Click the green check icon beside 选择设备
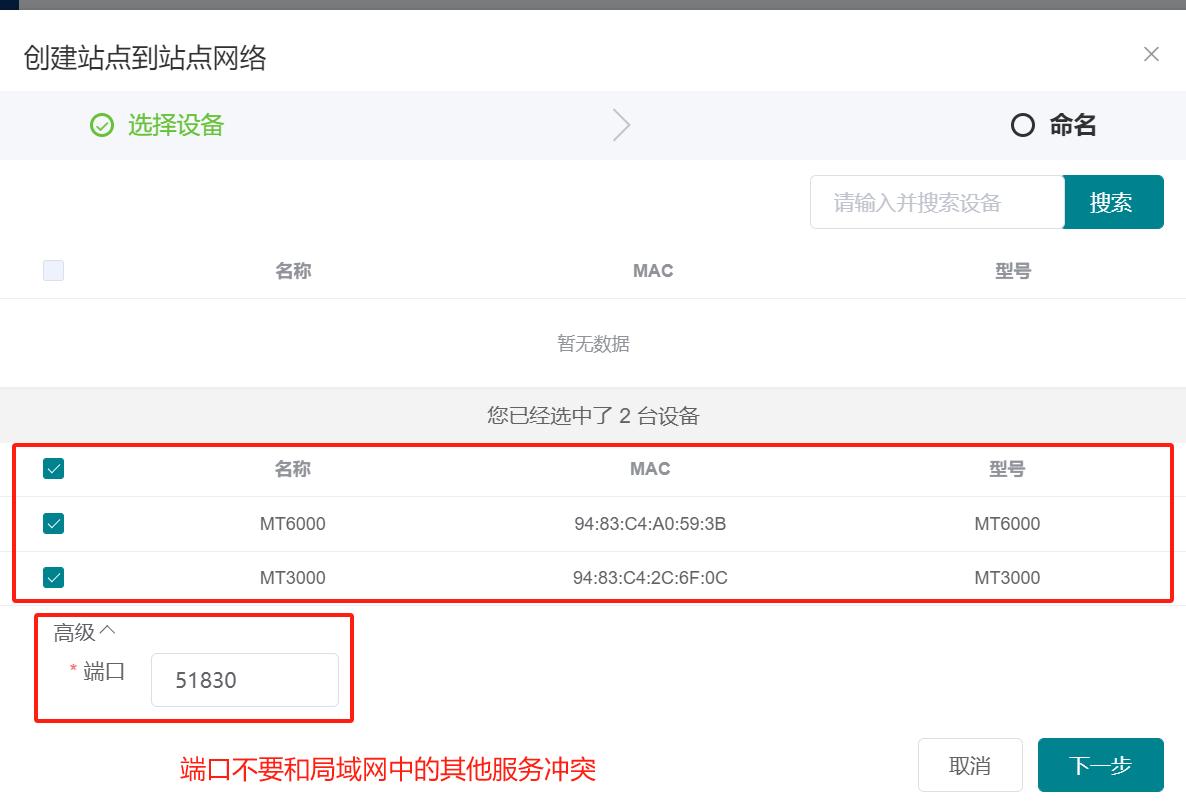This screenshot has width=1186, height=807. [101, 125]
